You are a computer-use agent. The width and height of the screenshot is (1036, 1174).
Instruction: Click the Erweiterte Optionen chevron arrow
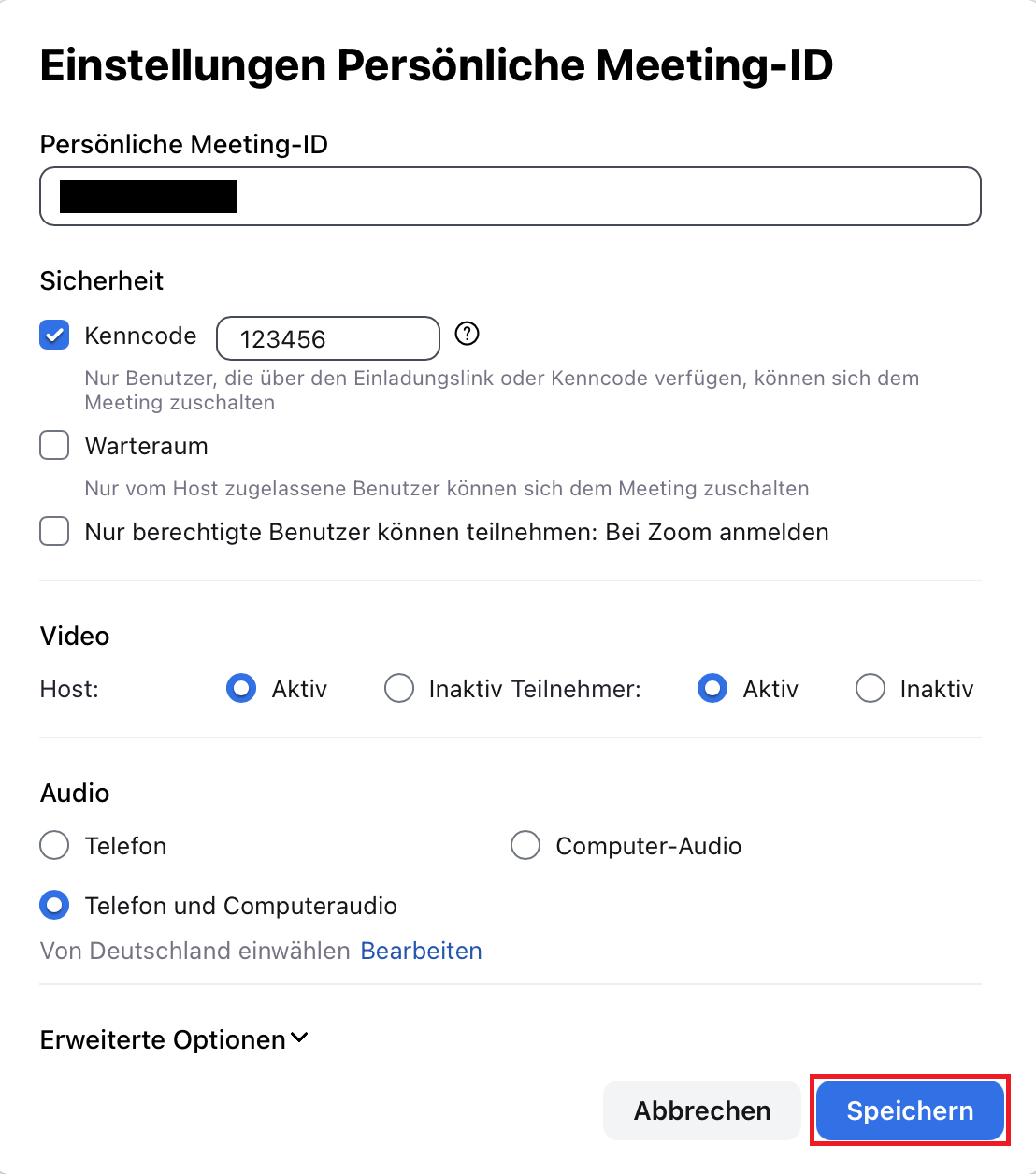click(x=299, y=1038)
